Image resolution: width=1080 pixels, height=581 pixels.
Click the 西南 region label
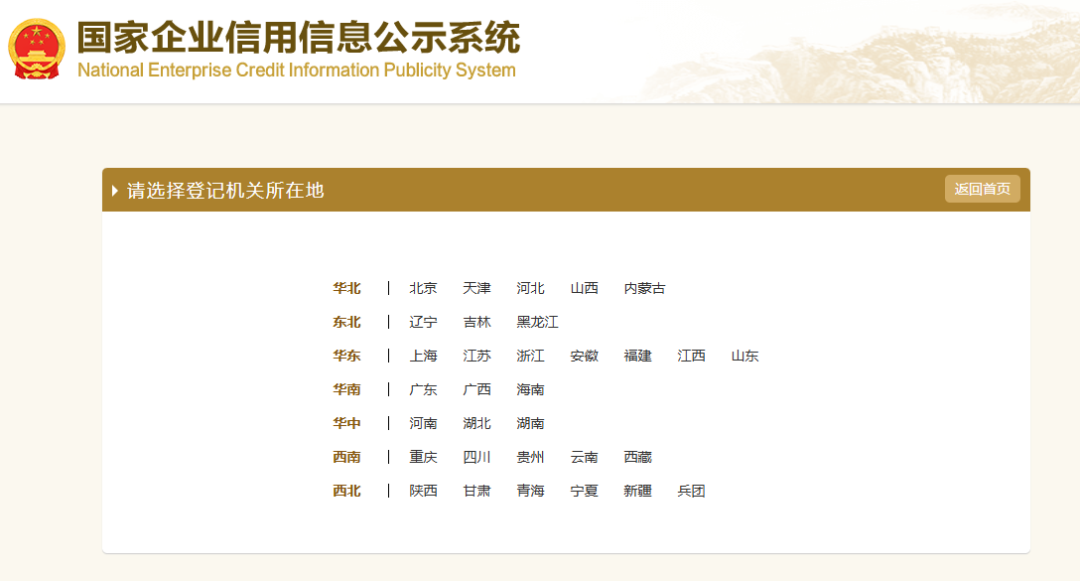pos(346,457)
